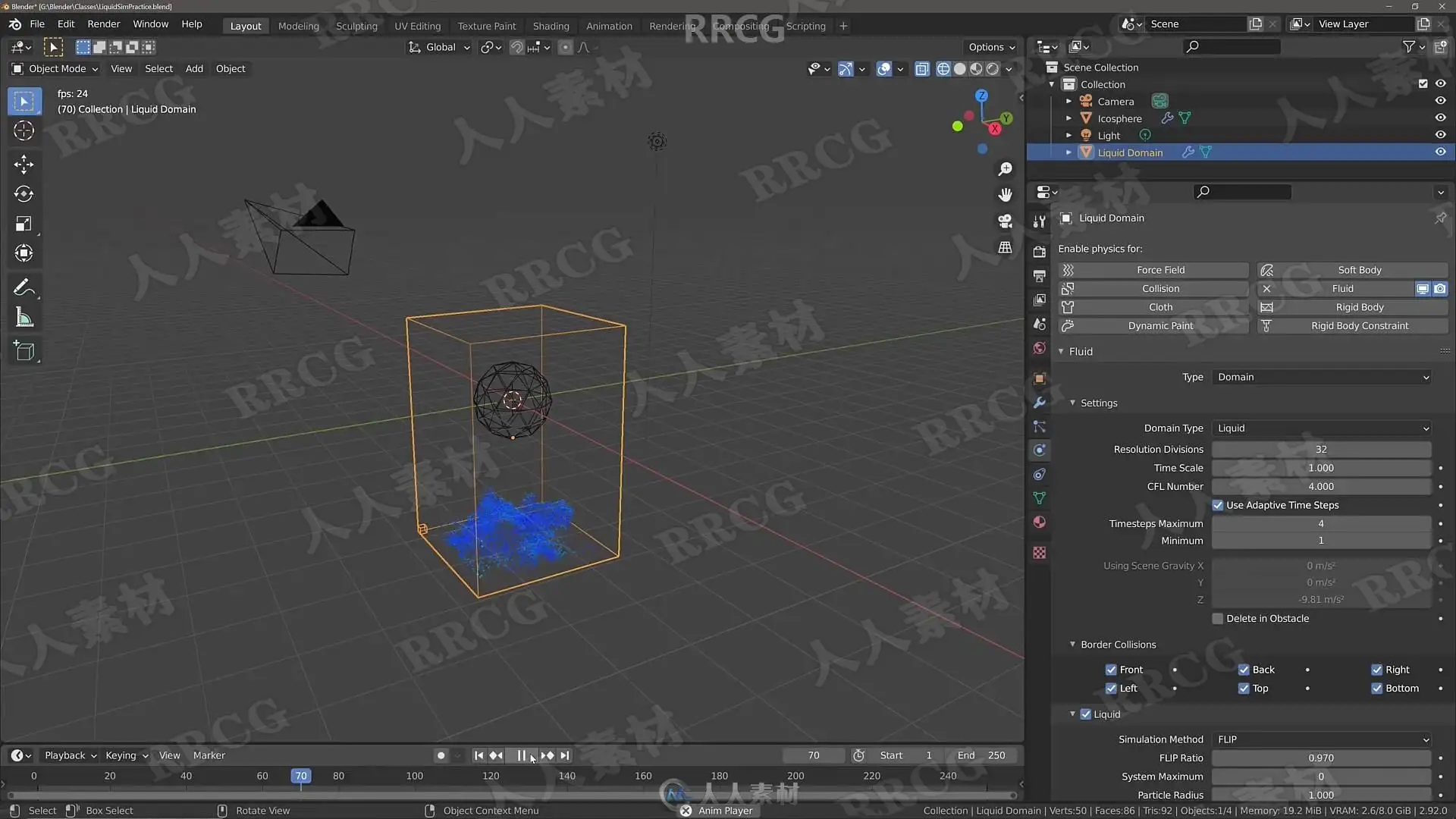Enable Soft Body physics

coord(1353,270)
